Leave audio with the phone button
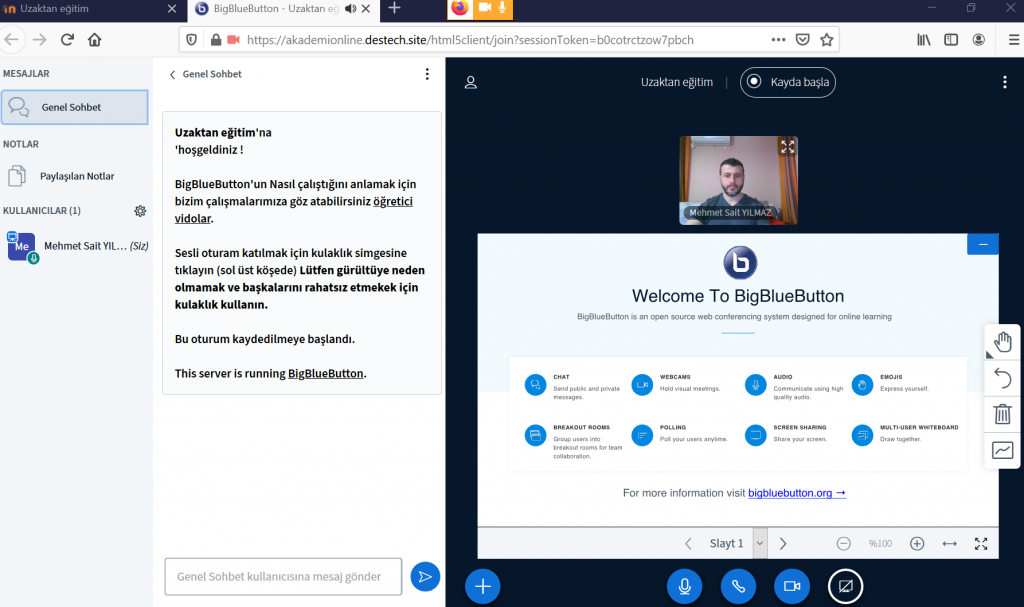1024x607 pixels. (x=738, y=586)
